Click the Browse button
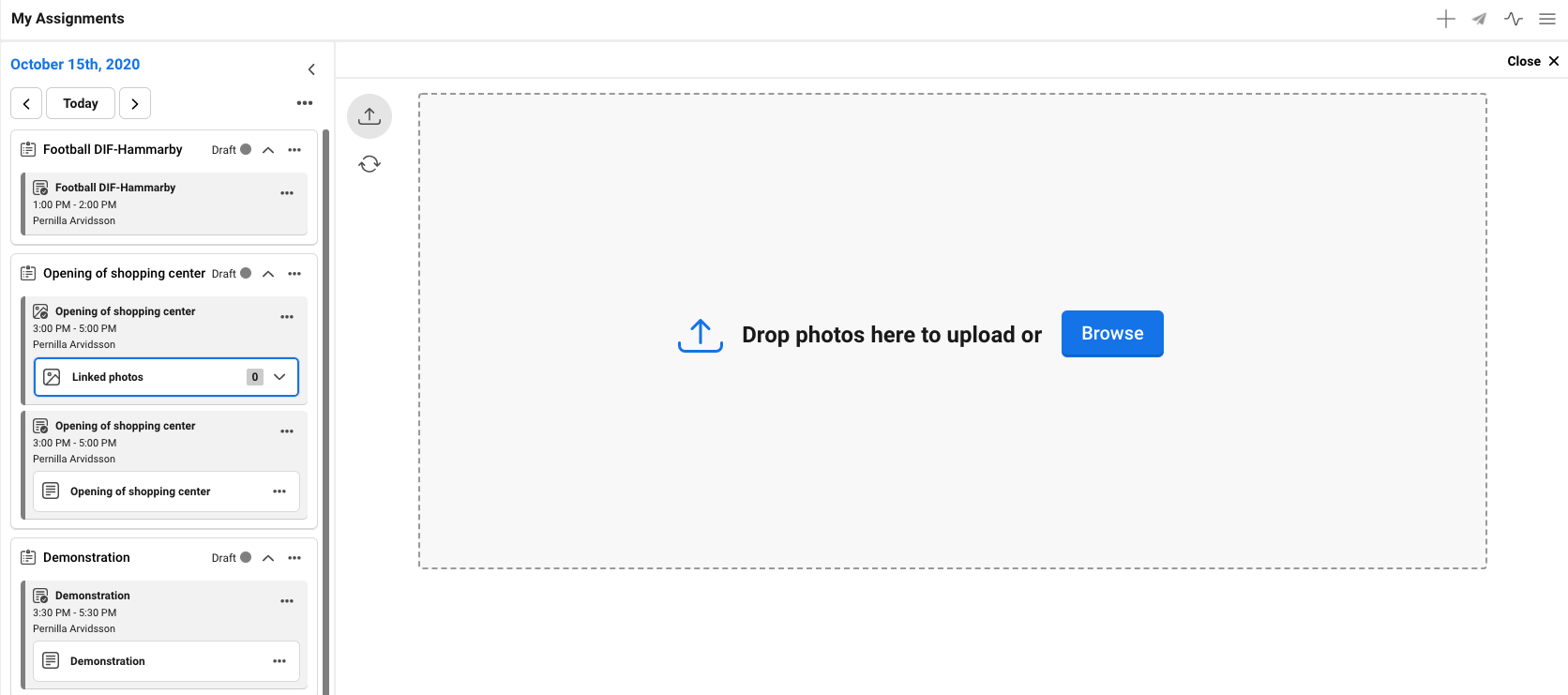Image resolution: width=1568 pixels, height=695 pixels. click(1112, 334)
